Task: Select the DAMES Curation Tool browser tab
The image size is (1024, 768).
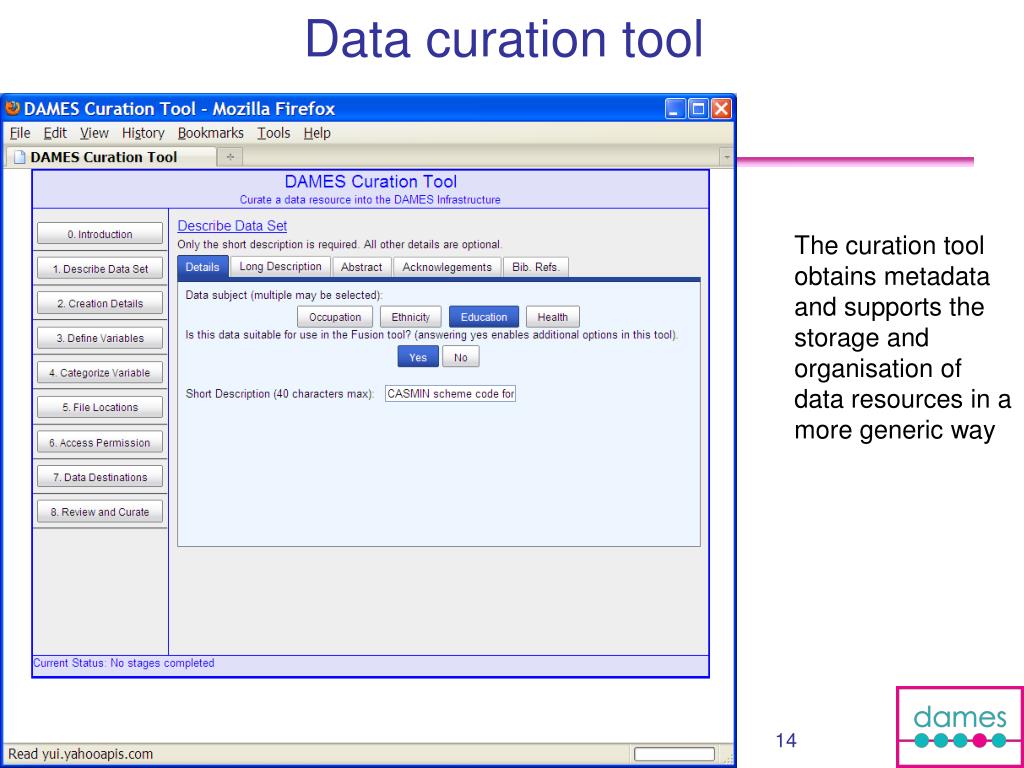Action: coord(111,157)
